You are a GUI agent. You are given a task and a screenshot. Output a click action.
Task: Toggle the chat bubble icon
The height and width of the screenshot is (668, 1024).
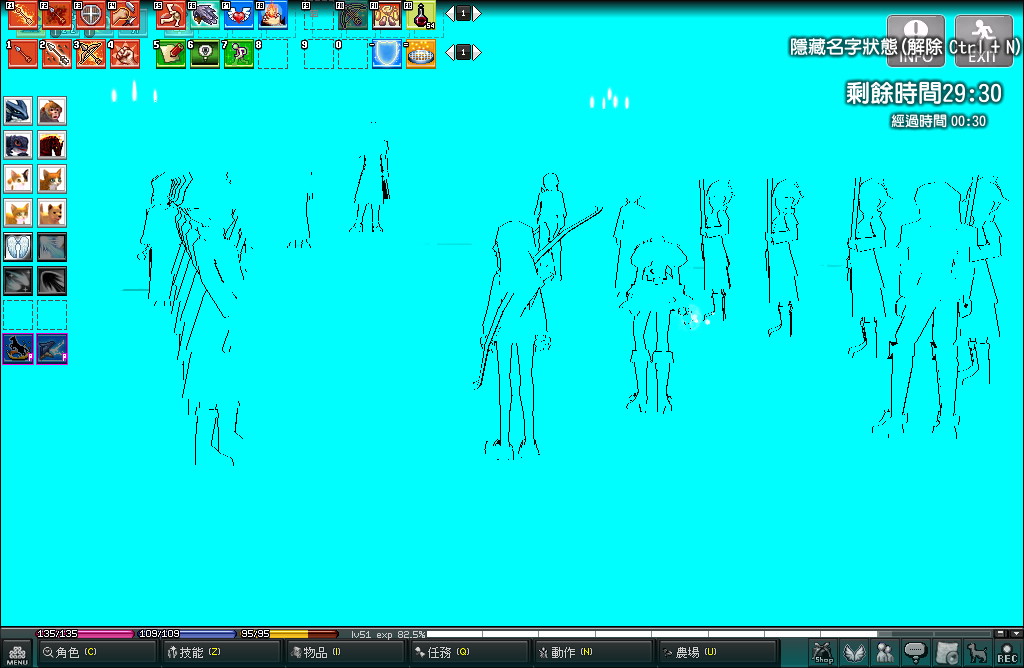915,653
